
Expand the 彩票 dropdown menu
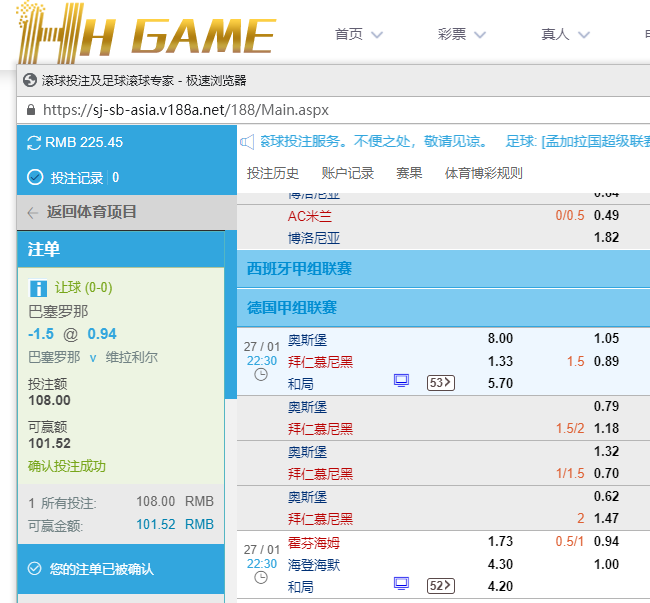480,35
